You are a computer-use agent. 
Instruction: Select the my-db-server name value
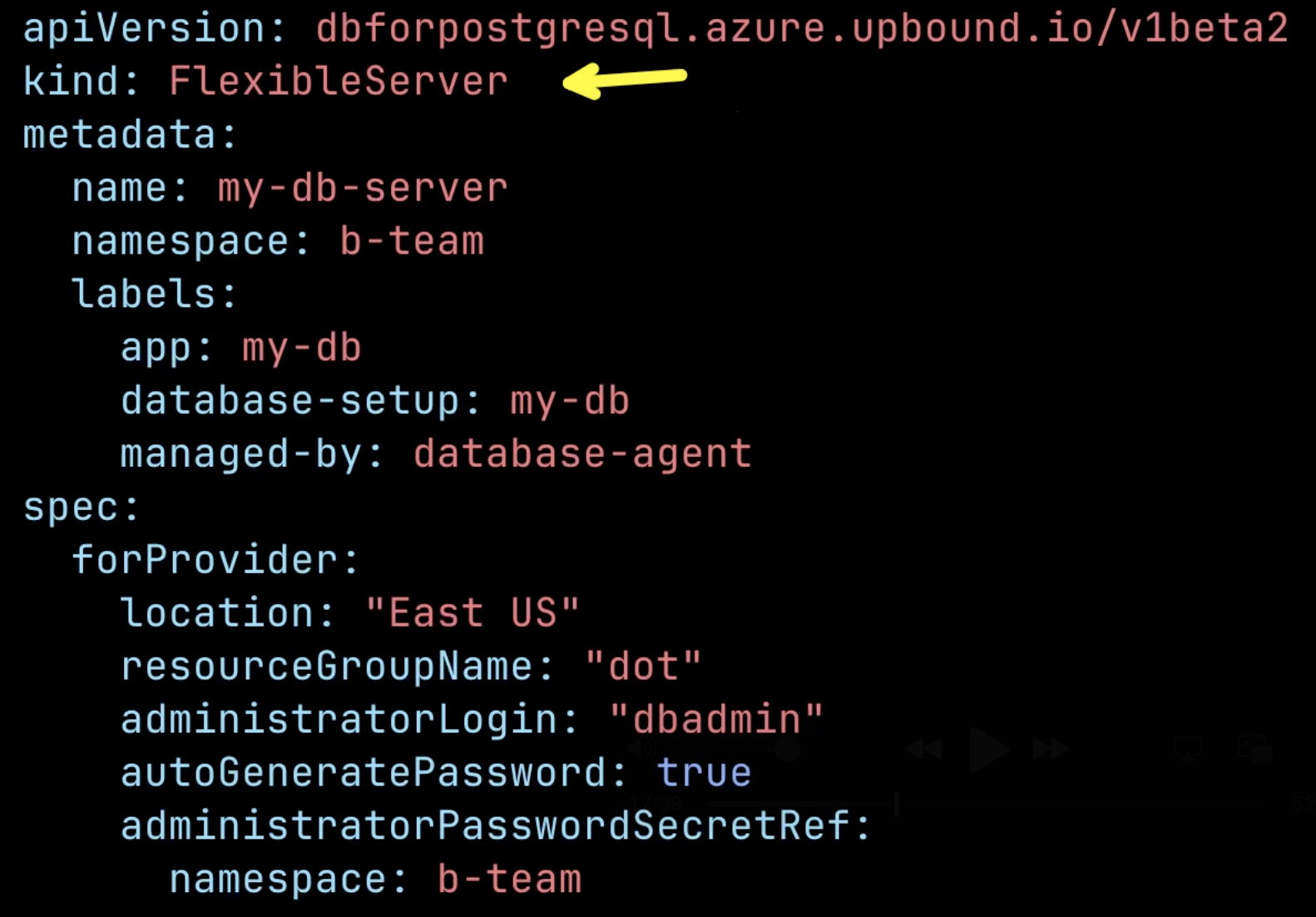pyautogui.click(x=363, y=189)
